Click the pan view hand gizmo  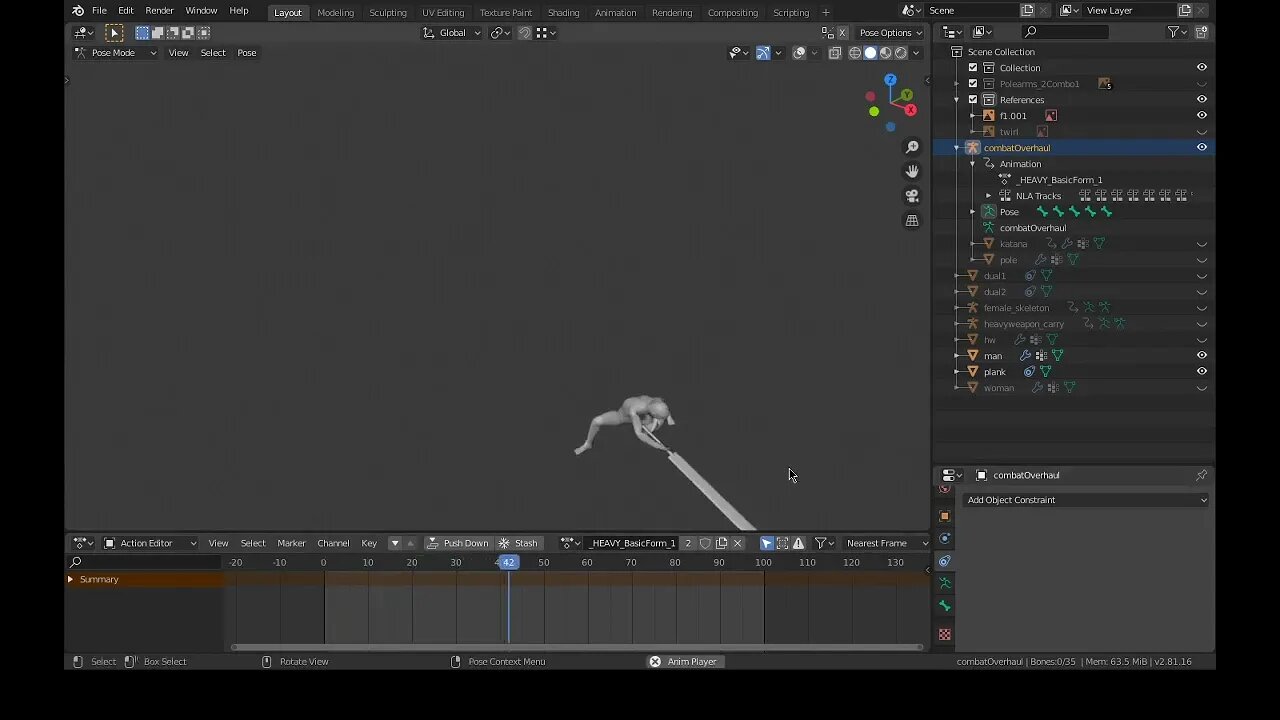point(912,171)
